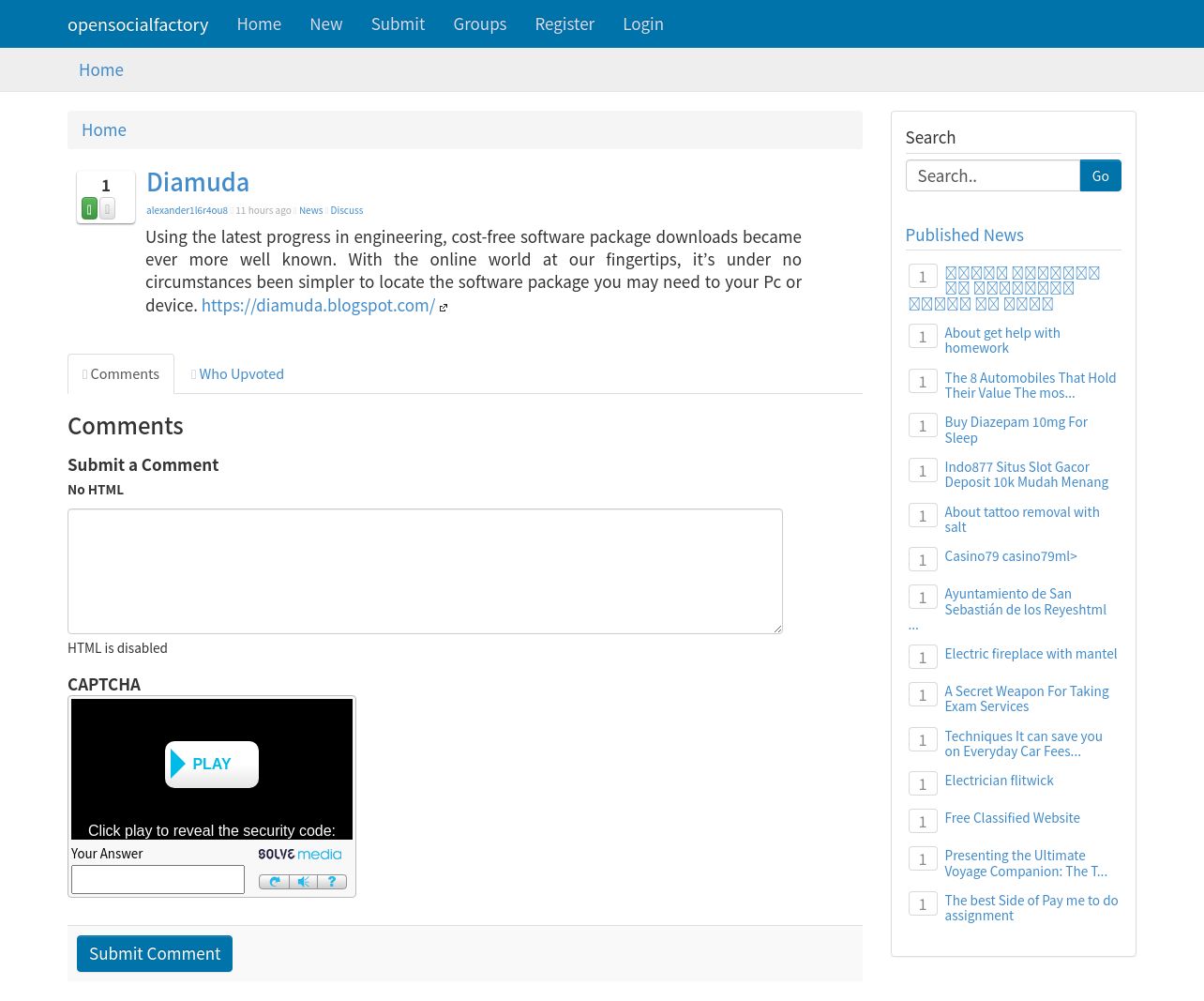Reload the CAPTCHA with the refresh icon
1204x1001 pixels.
(274, 882)
